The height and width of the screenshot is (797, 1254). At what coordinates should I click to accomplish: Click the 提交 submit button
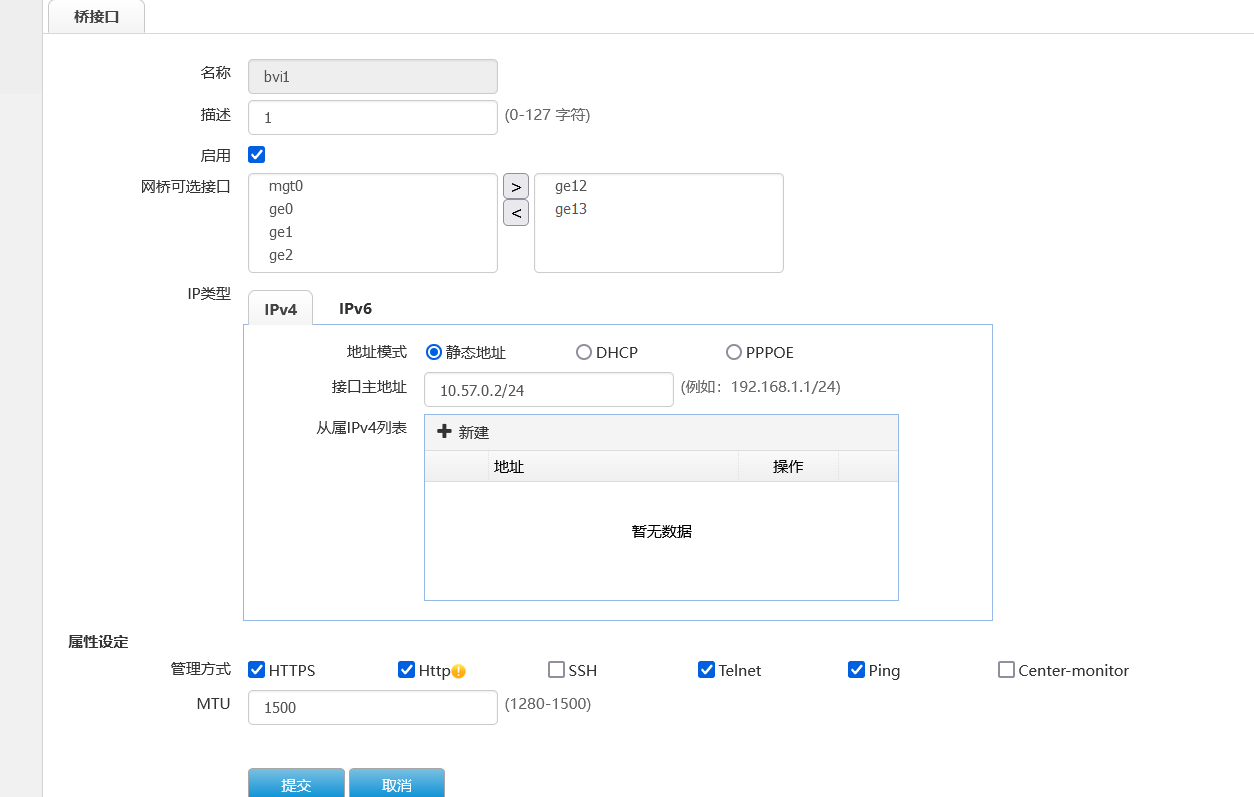tap(296, 784)
